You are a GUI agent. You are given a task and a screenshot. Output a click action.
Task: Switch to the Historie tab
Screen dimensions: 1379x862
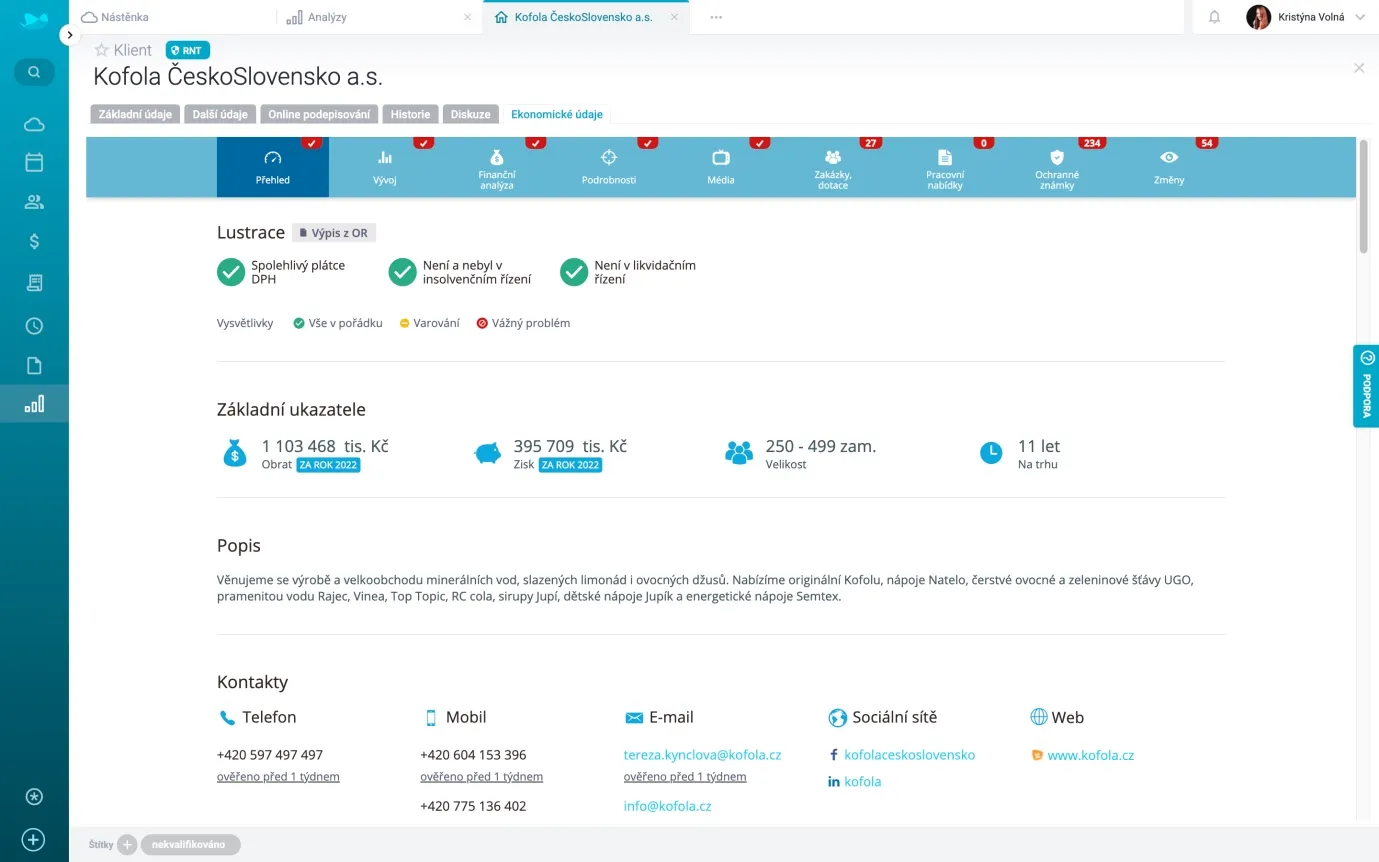410,114
